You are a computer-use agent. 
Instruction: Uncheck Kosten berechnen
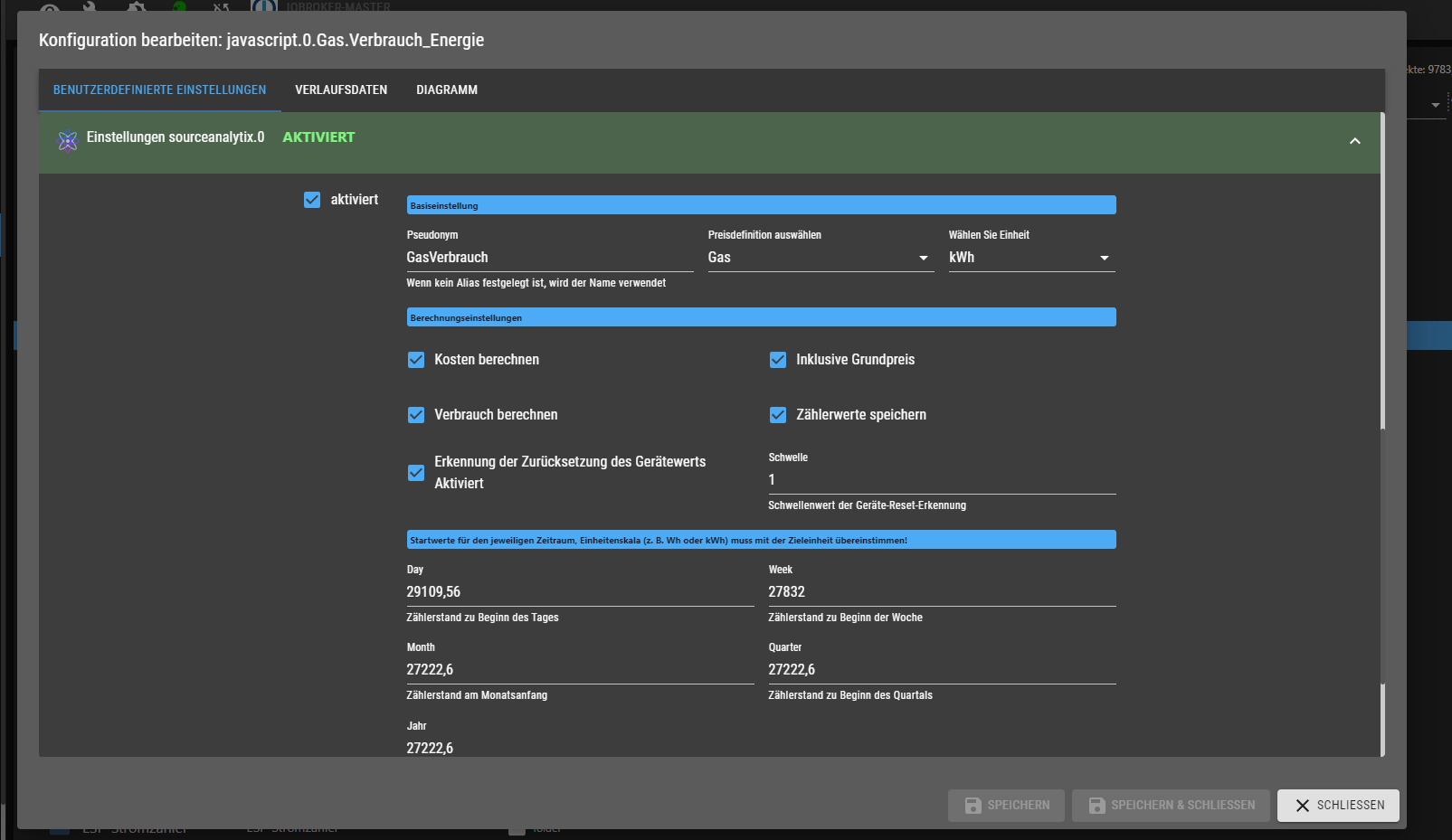tap(416, 360)
